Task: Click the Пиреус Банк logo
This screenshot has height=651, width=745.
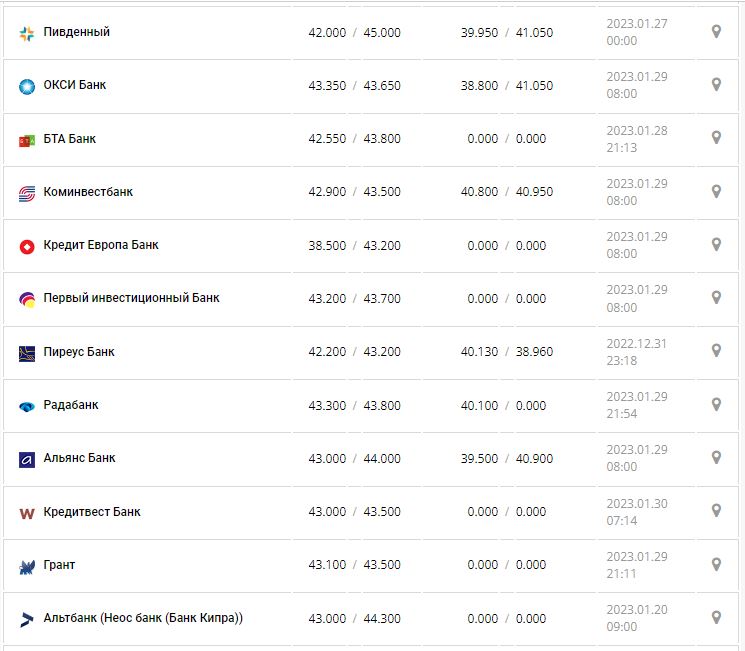Action: (x=27, y=352)
